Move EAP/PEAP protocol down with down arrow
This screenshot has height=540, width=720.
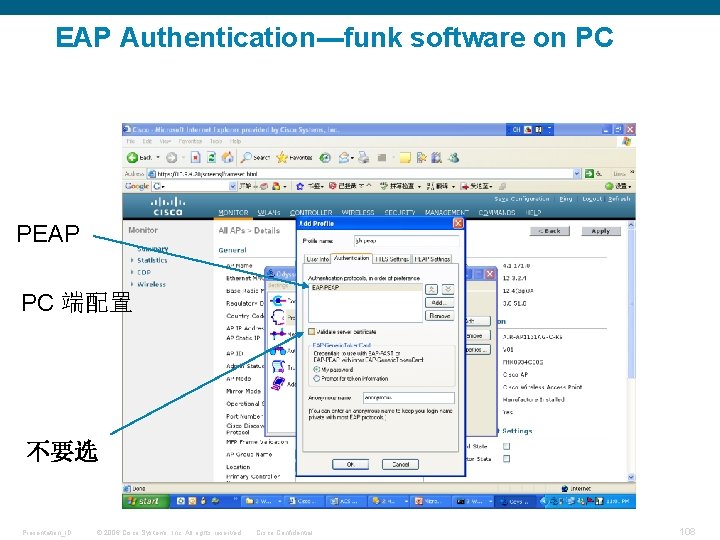click(448, 289)
